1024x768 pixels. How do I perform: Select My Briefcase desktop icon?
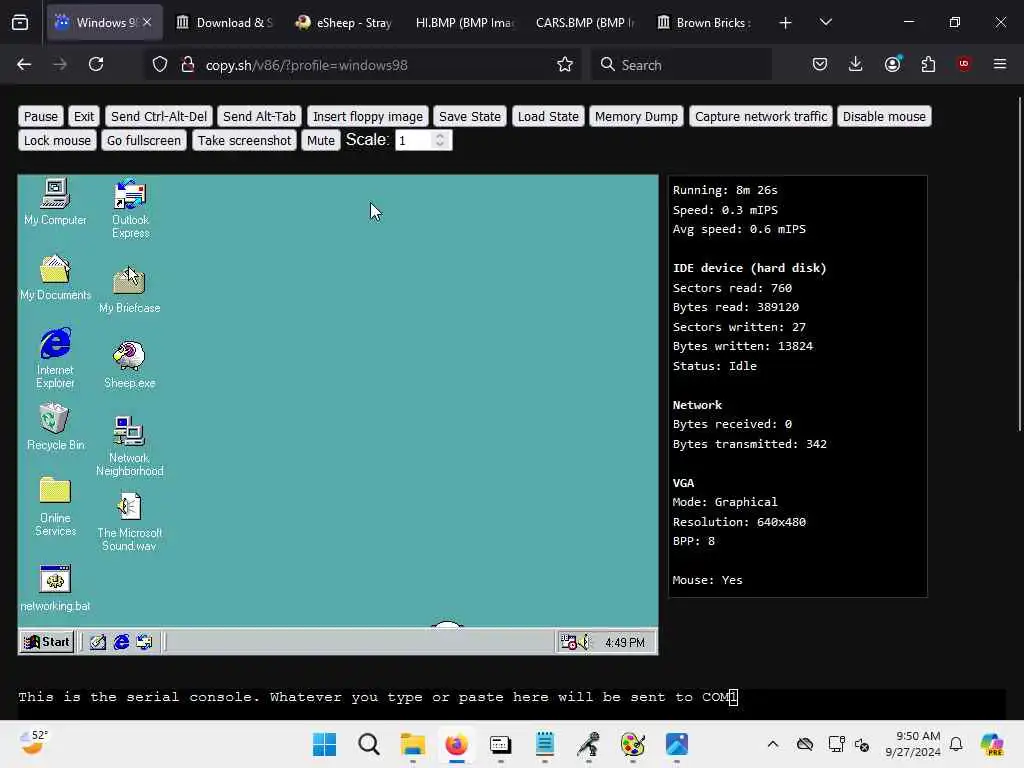[129, 289]
